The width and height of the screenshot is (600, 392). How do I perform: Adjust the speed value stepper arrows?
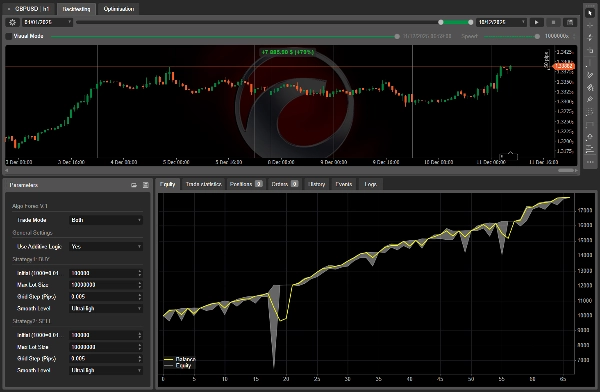click(x=574, y=36)
